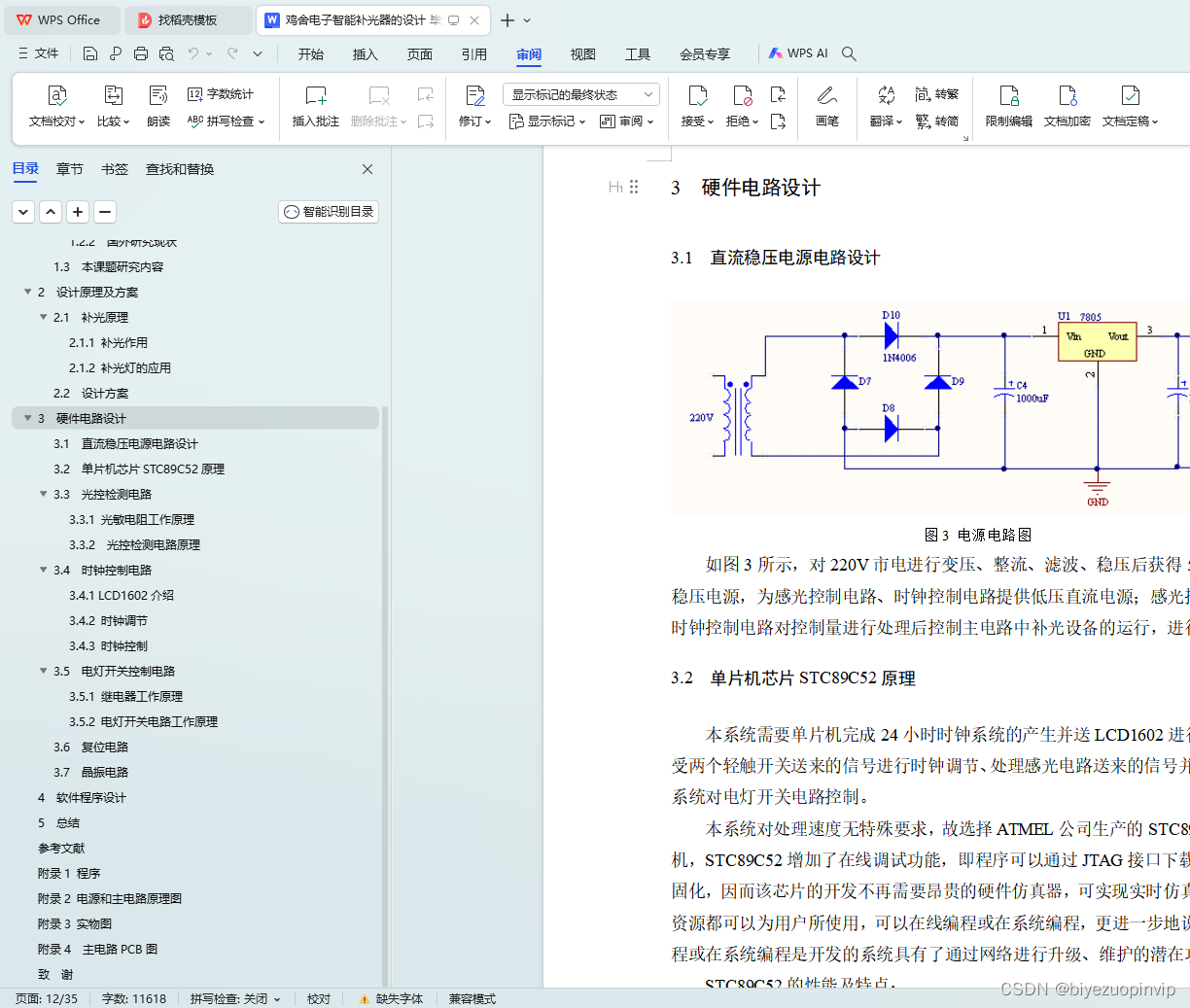The width and height of the screenshot is (1190, 1008).
Task: Open the 文件 menu
Action: click(x=38, y=53)
